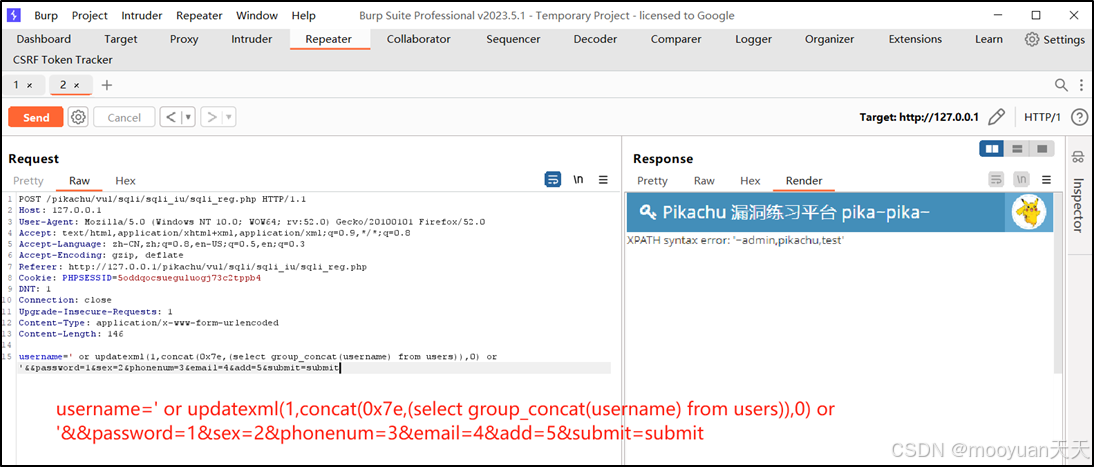Switch to the Dashboard tab
The width and height of the screenshot is (1094, 467).
43,39
